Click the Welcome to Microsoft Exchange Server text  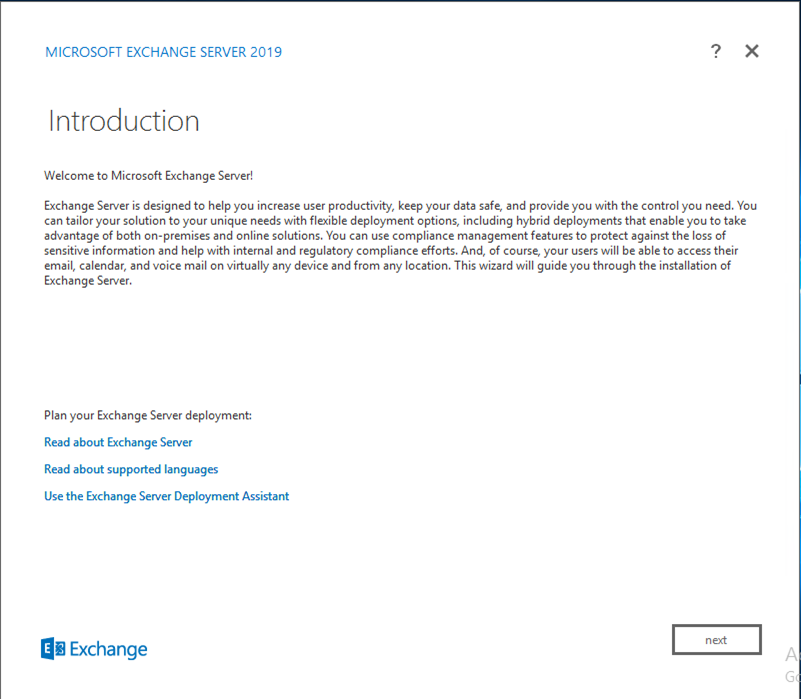148,176
